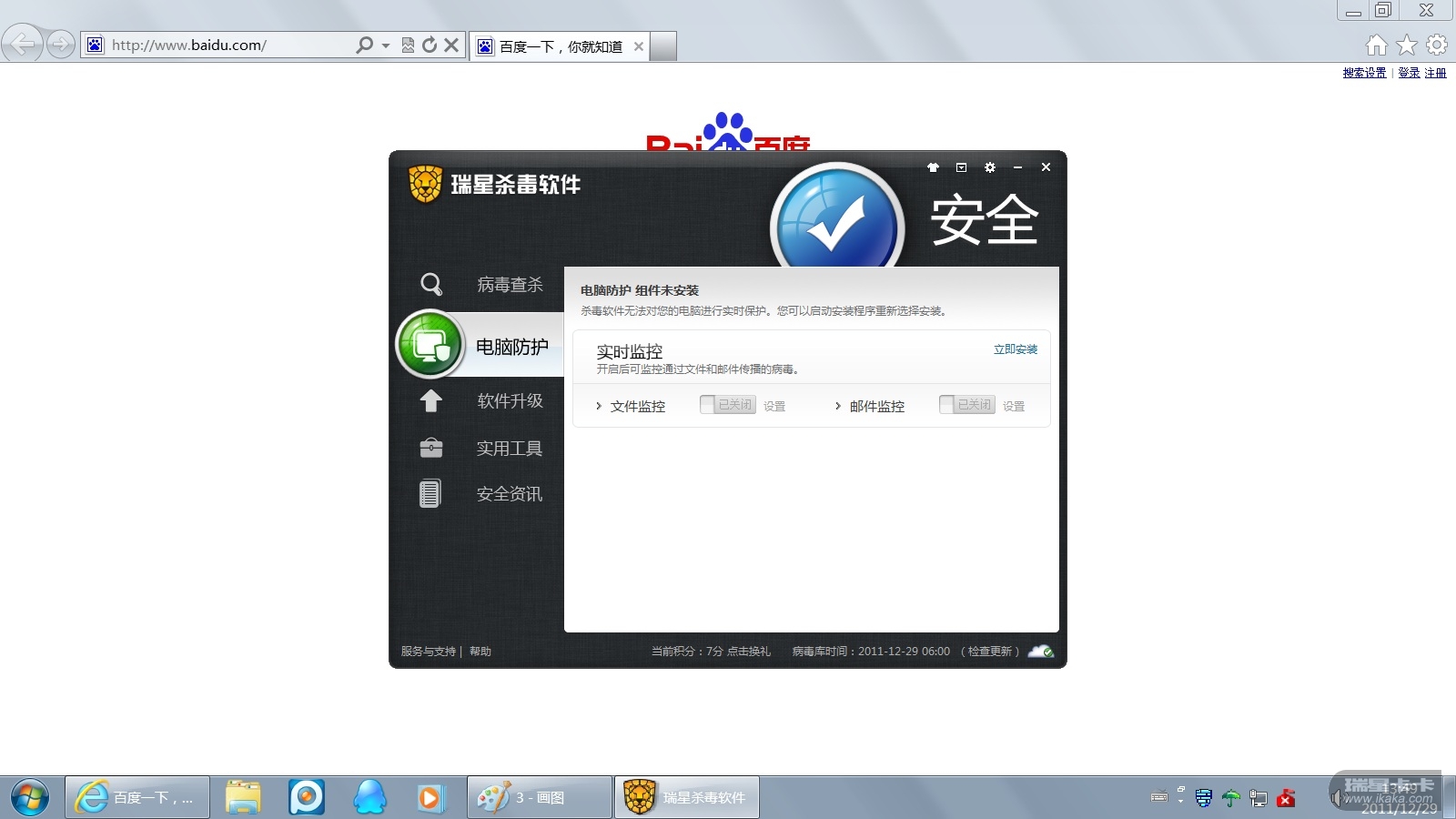Click 注册 register link on Baidu page
The height and width of the screenshot is (819, 1456).
1436,73
